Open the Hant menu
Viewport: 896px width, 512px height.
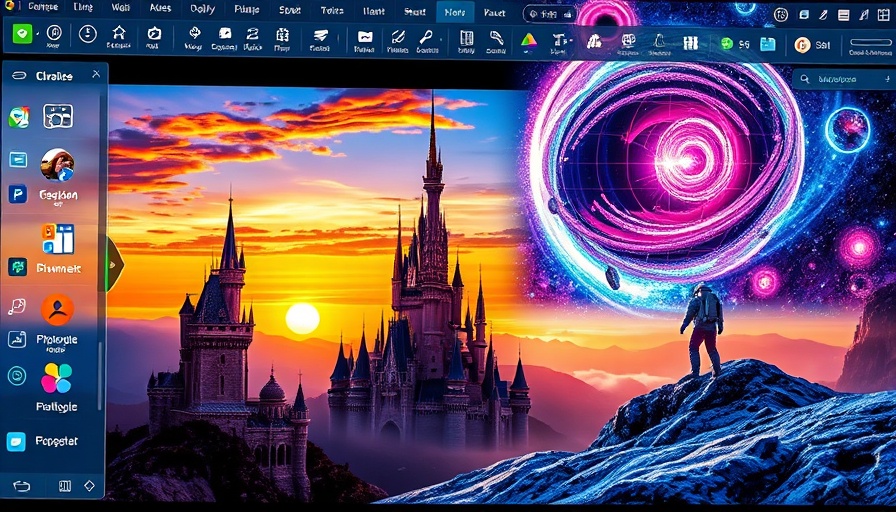click(x=373, y=11)
